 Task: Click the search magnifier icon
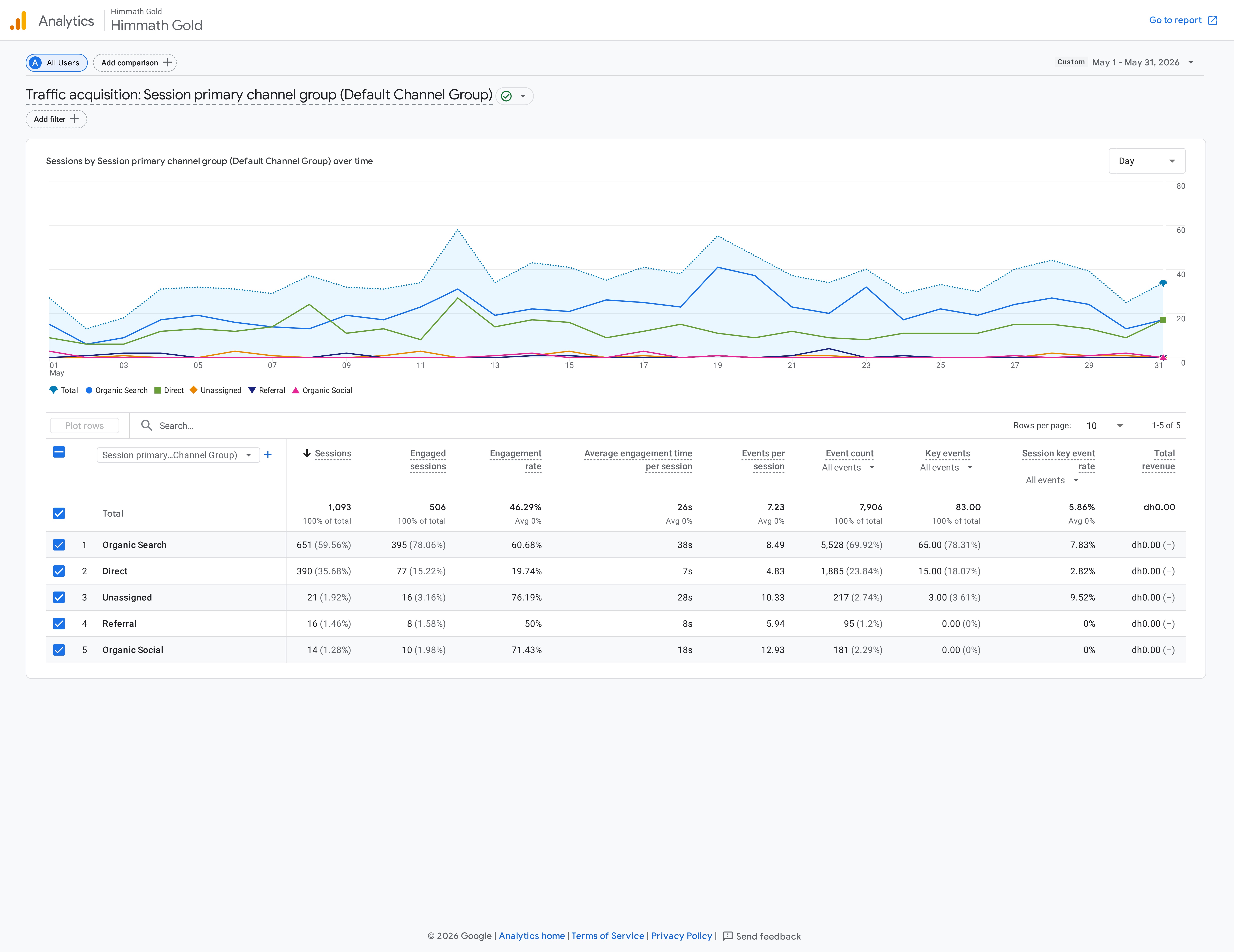click(x=146, y=425)
